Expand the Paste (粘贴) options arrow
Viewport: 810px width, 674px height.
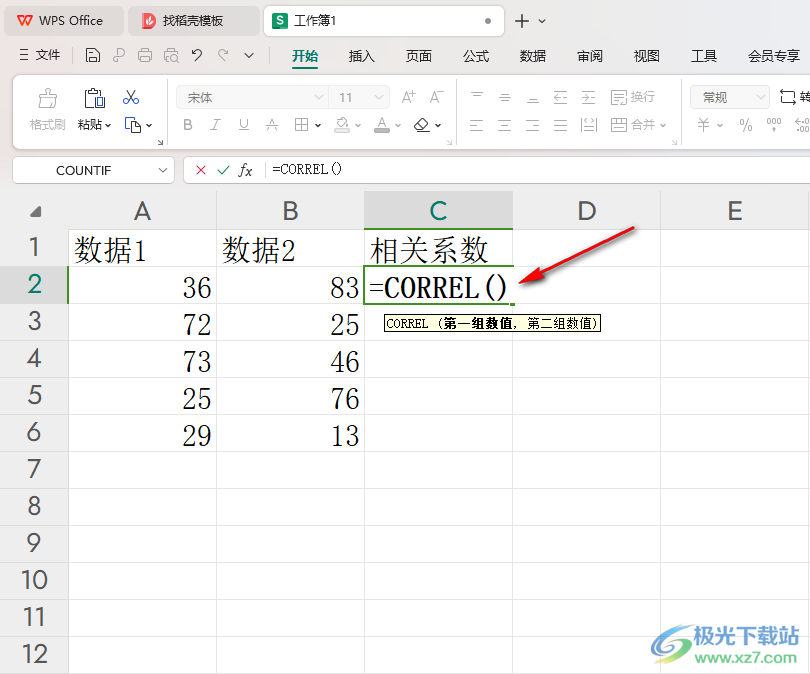[108, 125]
